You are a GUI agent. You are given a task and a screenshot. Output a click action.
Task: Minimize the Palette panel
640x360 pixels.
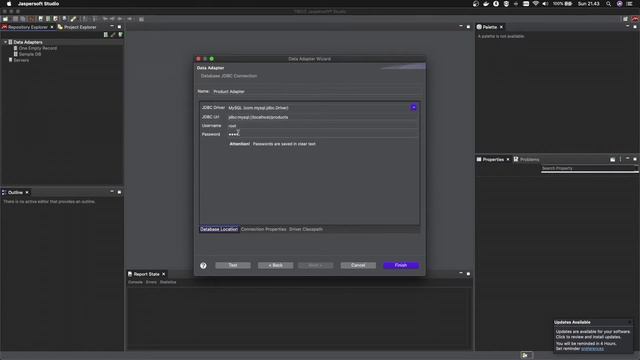(x=627, y=26)
